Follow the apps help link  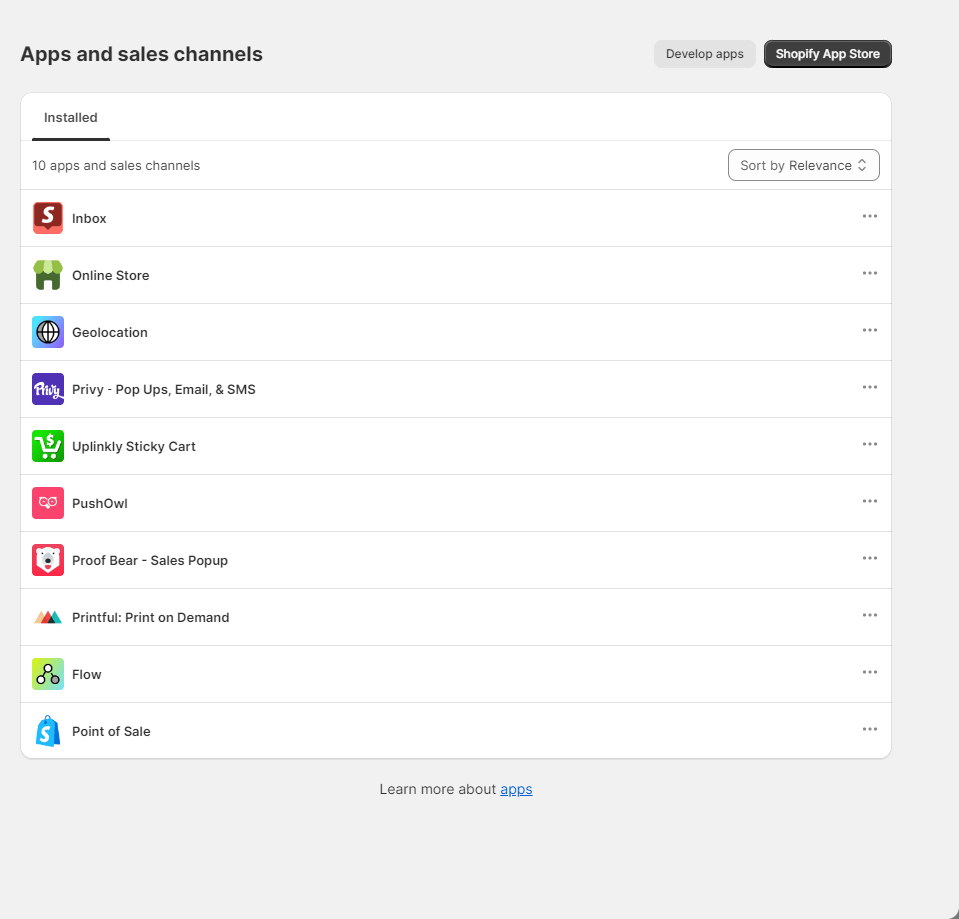(x=516, y=789)
